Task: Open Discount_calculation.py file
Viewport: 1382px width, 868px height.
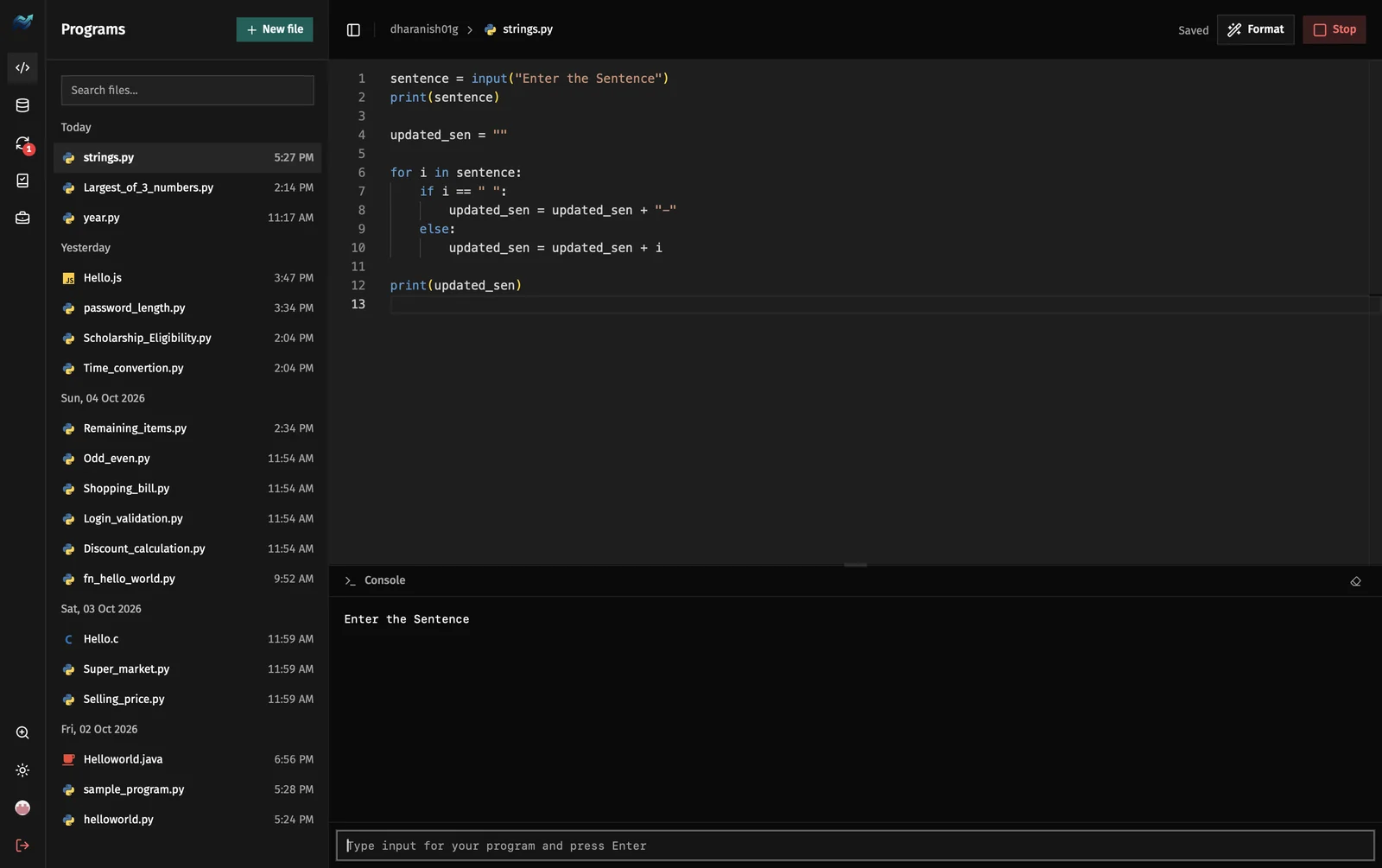Action: pos(187,549)
